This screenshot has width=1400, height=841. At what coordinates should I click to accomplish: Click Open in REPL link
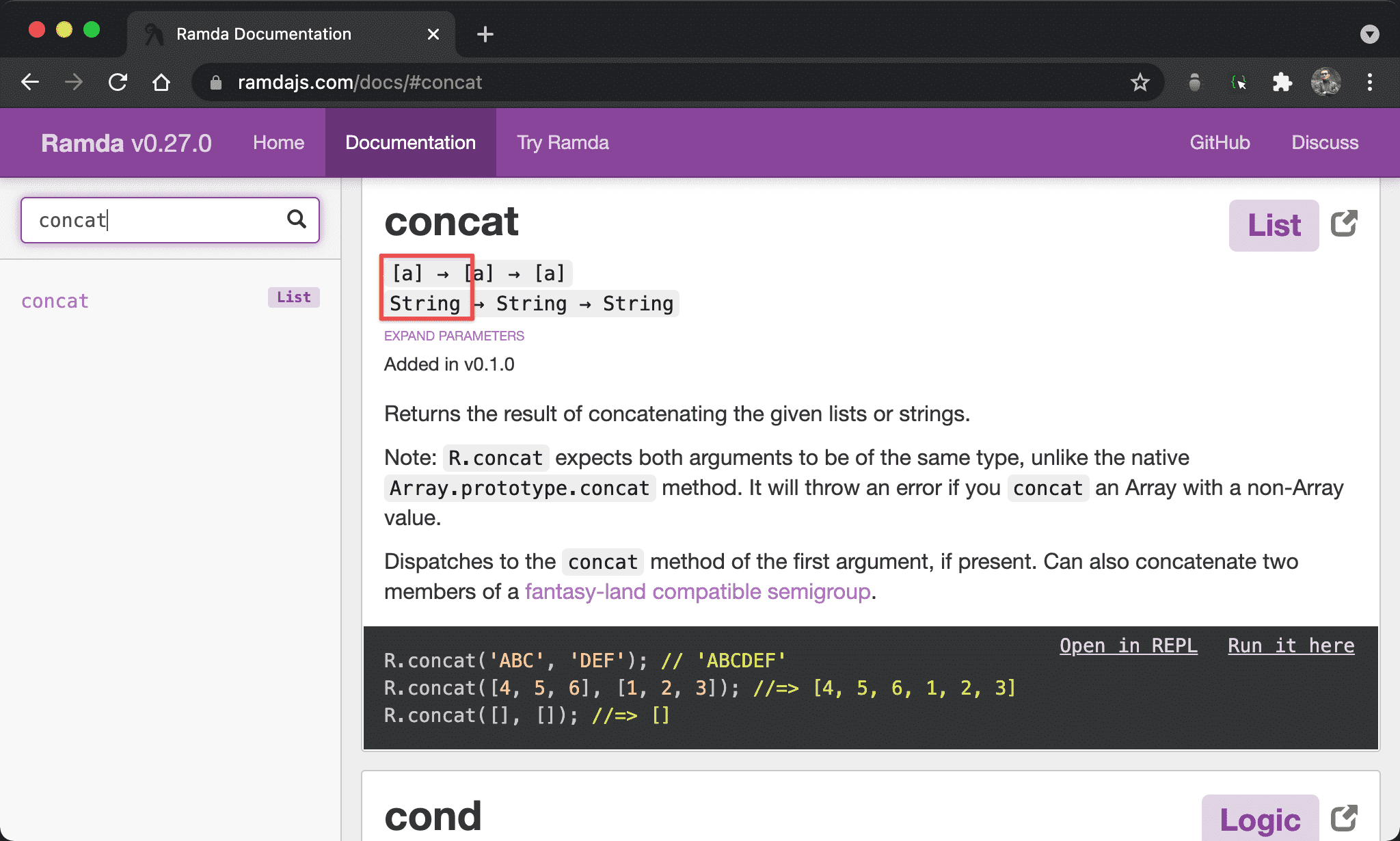[x=1128, y=645]
